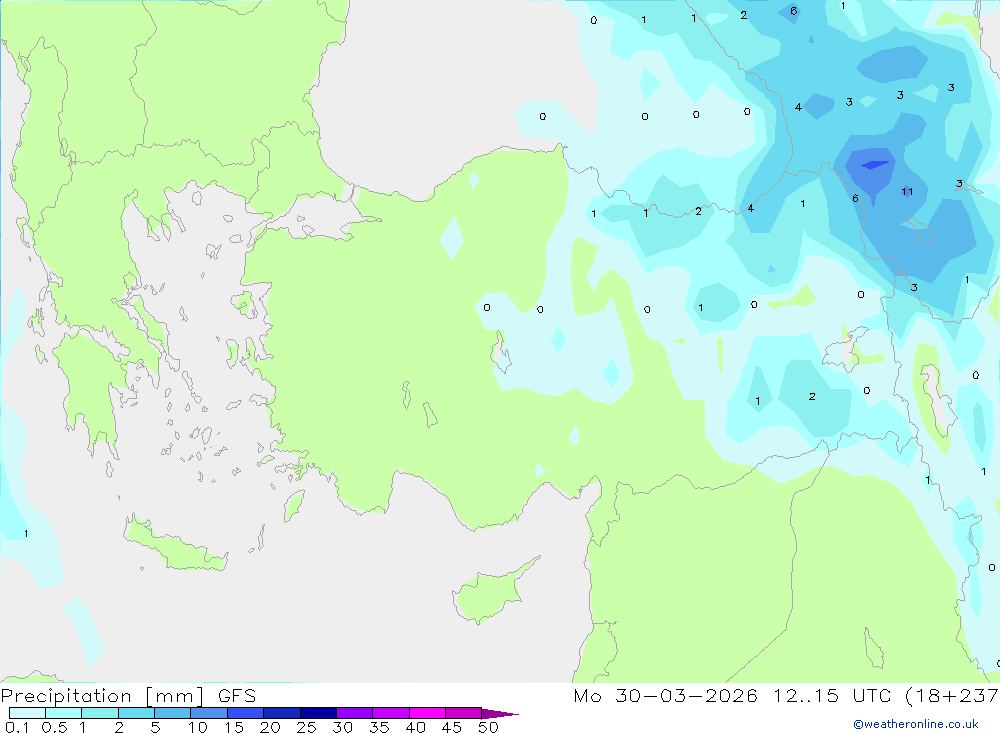Click the '12..15 UTC' time text
Image resolution: width=1000 pixels, height=733 pixels.
[x=832, y=695]
